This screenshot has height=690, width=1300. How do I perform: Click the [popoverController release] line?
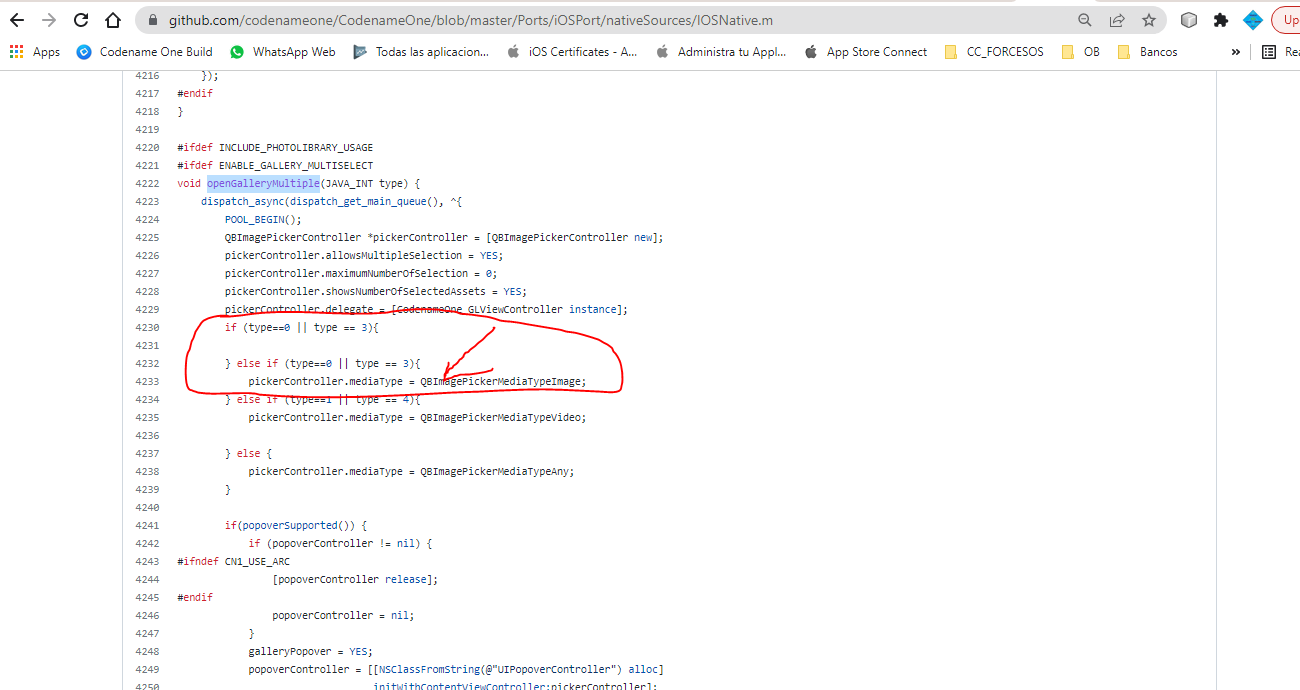[x=355, y=579]
